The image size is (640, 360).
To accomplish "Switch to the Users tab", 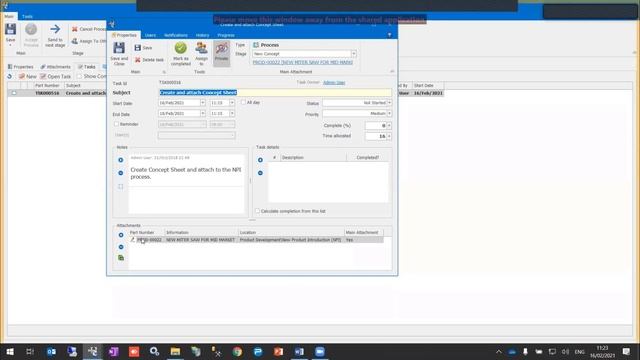I will click(x=150, y=36).
